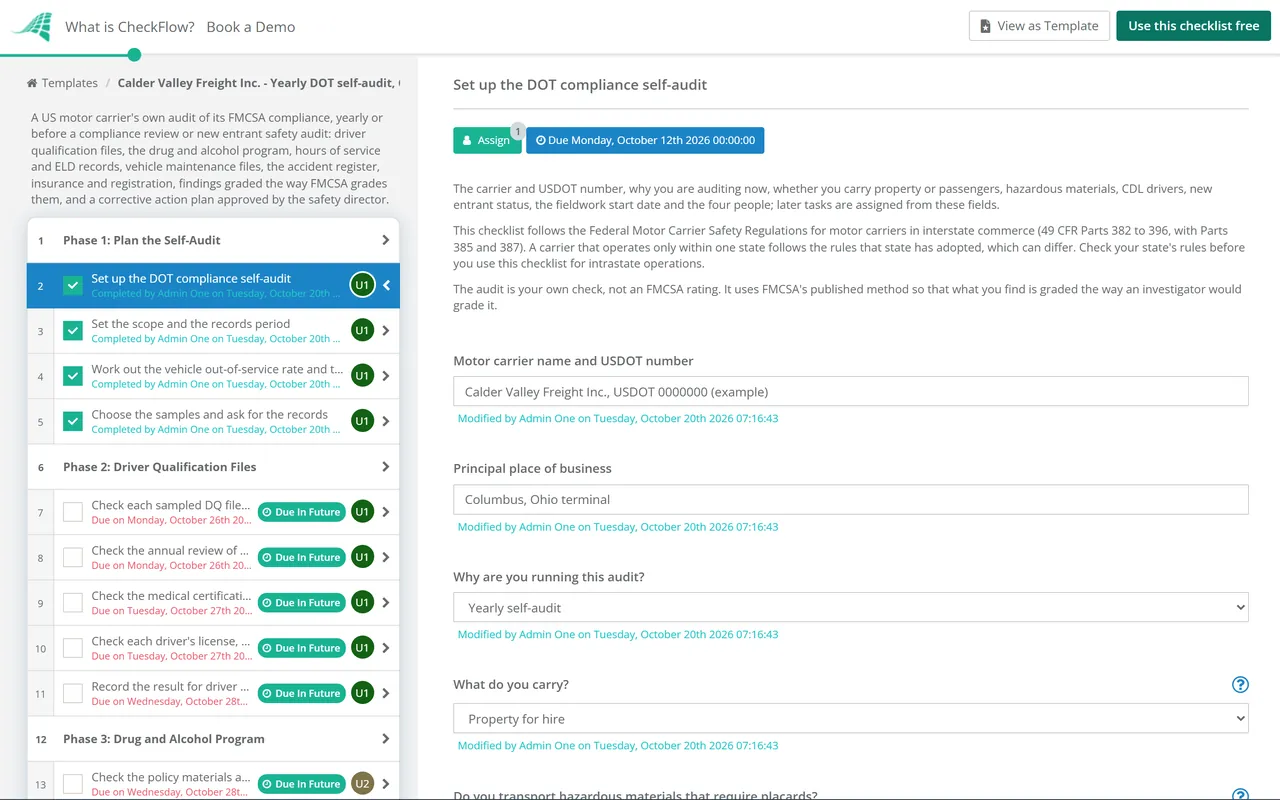Go to Templates breadcrumb
This screenshot has width=1280, height=800.
point(70,83)
